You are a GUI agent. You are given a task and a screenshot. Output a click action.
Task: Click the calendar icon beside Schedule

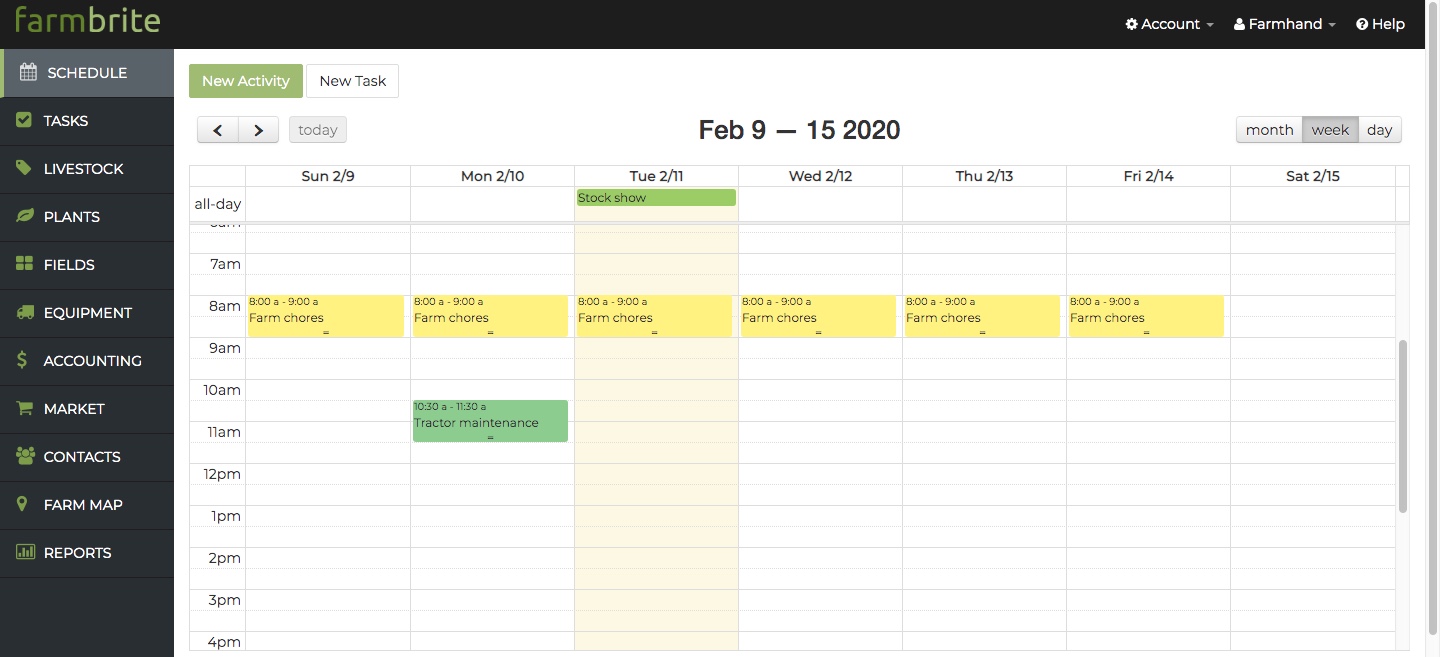tap(28, 73)
